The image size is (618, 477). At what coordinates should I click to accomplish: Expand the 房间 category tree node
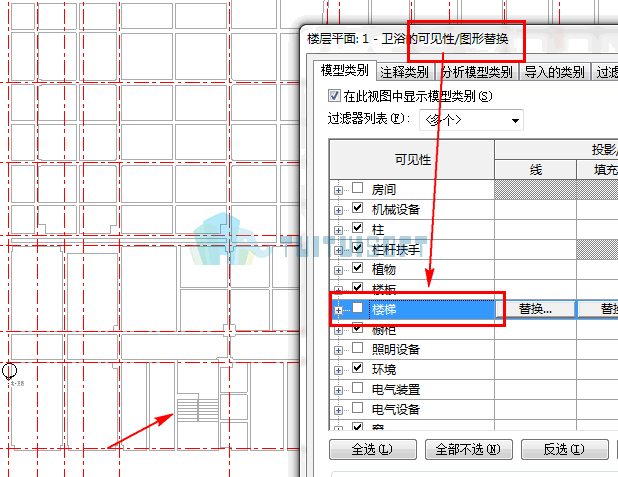[338, 190]
